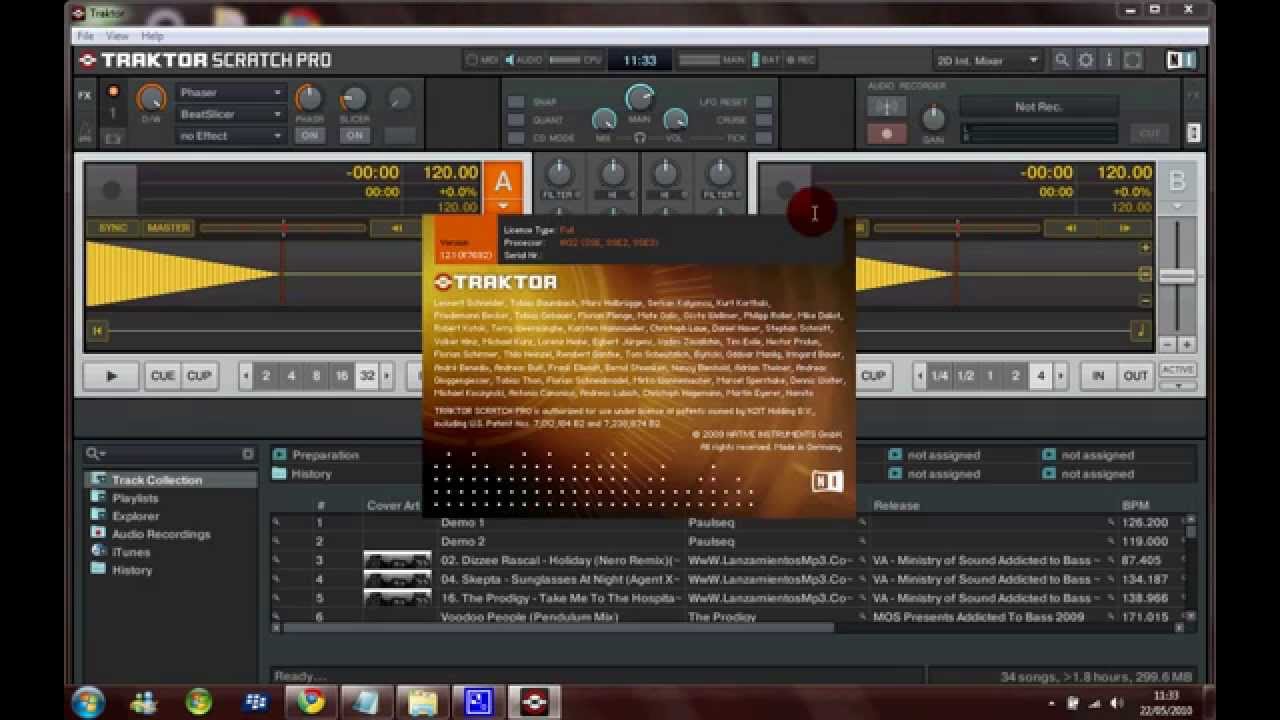
Task: Open the BeatSlicer effect dropdown
Action: (x=231, y=114)
